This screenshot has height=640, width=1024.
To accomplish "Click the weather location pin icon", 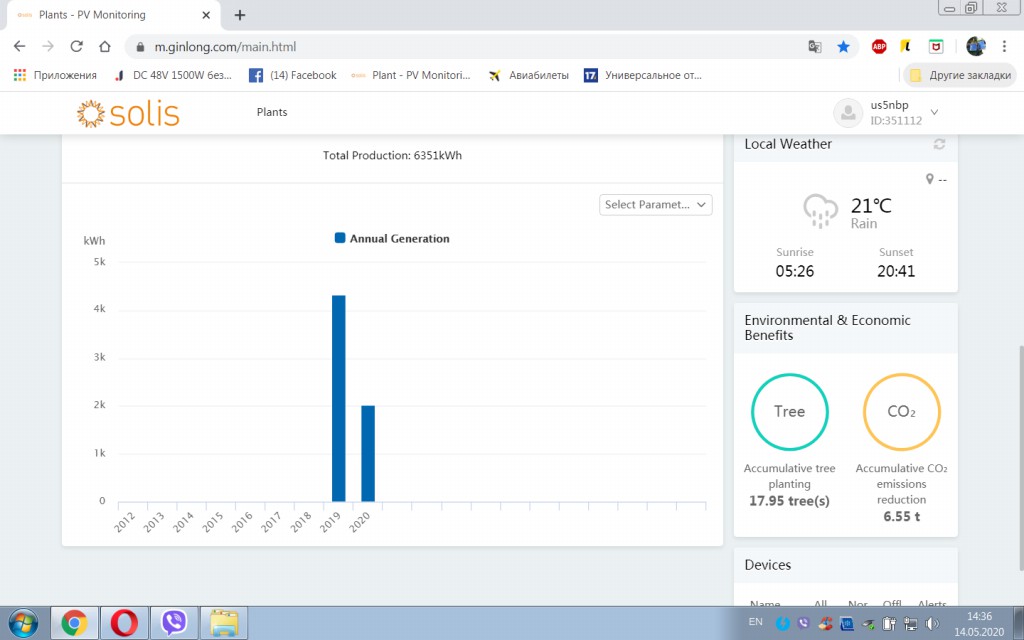I will [x=930, y=179].
